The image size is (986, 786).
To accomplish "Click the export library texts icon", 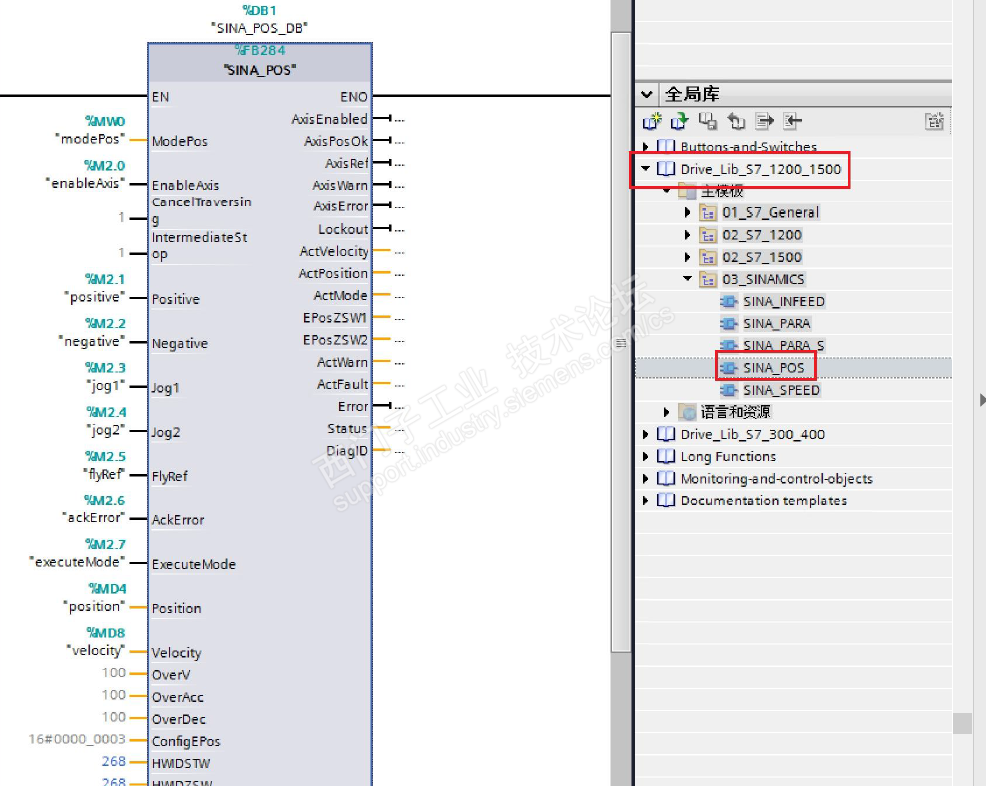I will pyautogui.click(x=764, y=121).
